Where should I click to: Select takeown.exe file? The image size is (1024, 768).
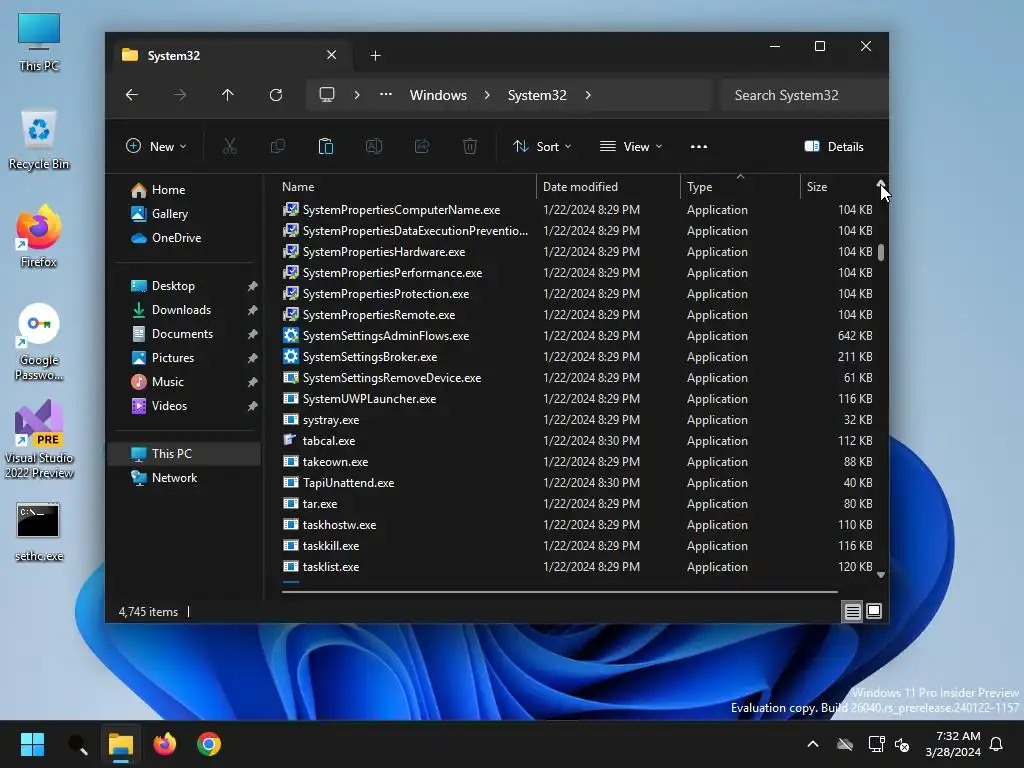[335, 462]
